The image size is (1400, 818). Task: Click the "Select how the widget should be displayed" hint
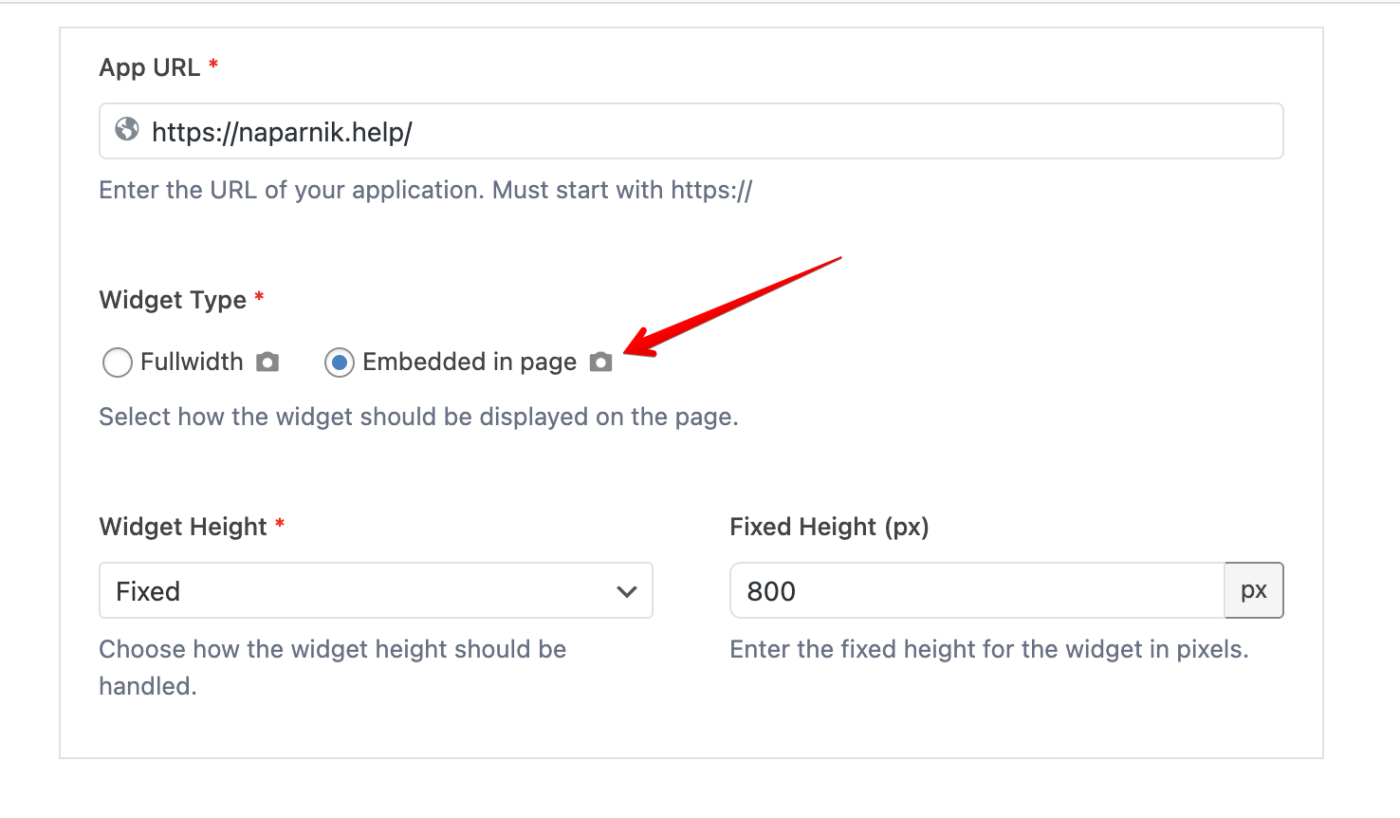418,416
